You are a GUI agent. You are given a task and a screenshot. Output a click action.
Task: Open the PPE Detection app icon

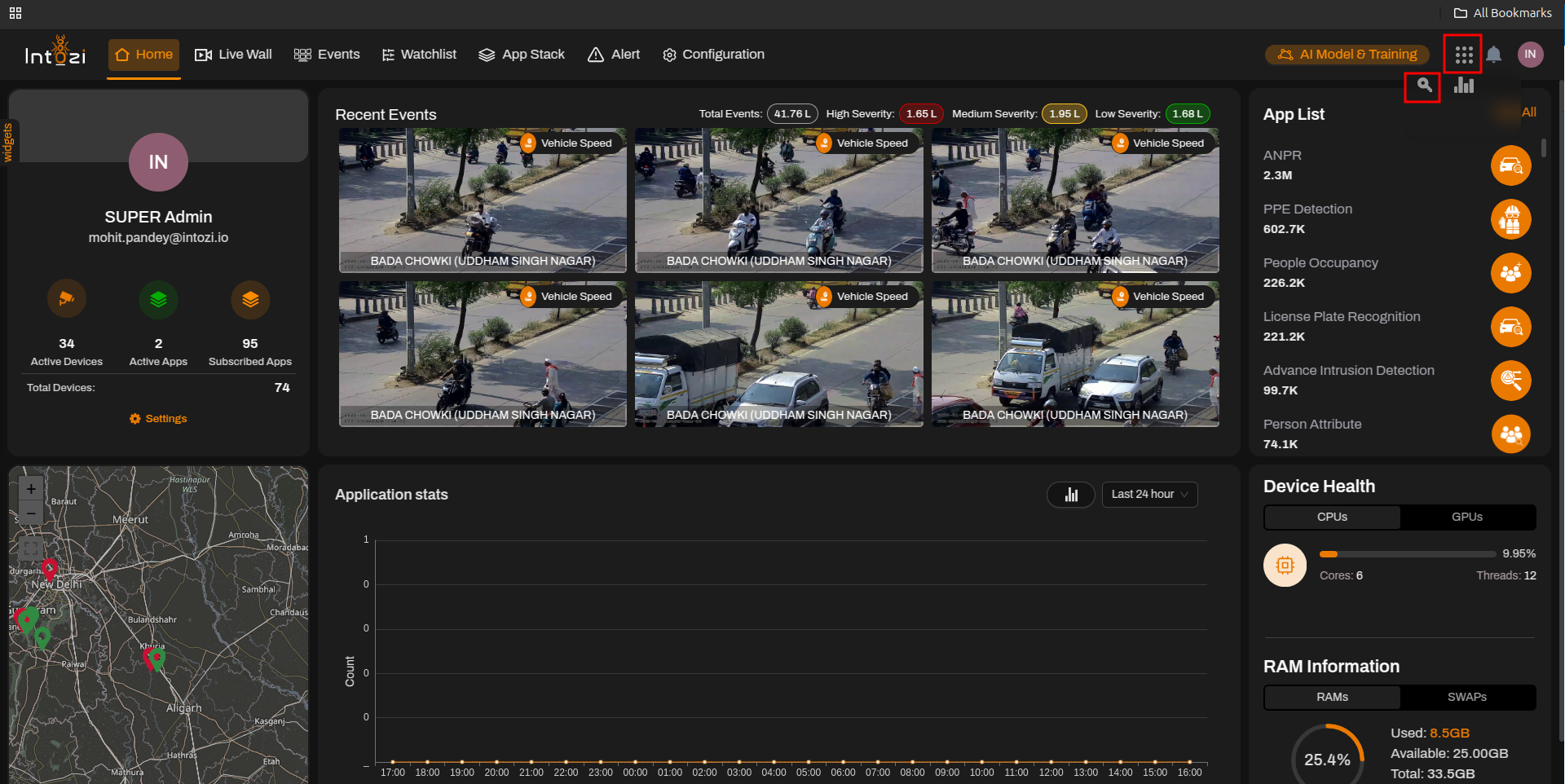(1510, 220)
